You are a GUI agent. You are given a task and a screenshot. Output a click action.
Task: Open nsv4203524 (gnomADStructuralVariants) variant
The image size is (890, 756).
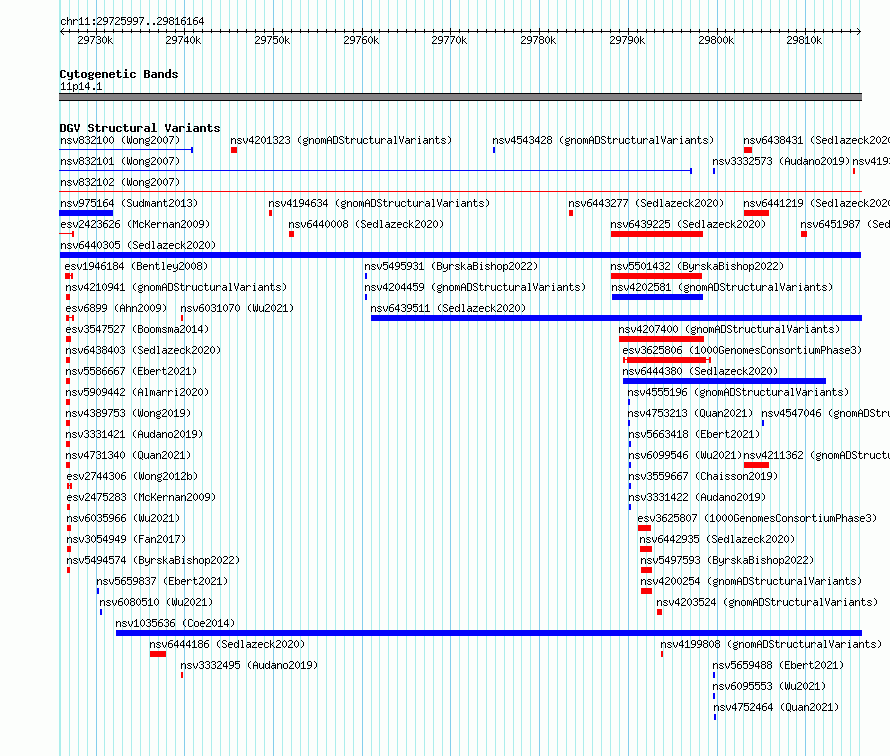pos(767,602)
